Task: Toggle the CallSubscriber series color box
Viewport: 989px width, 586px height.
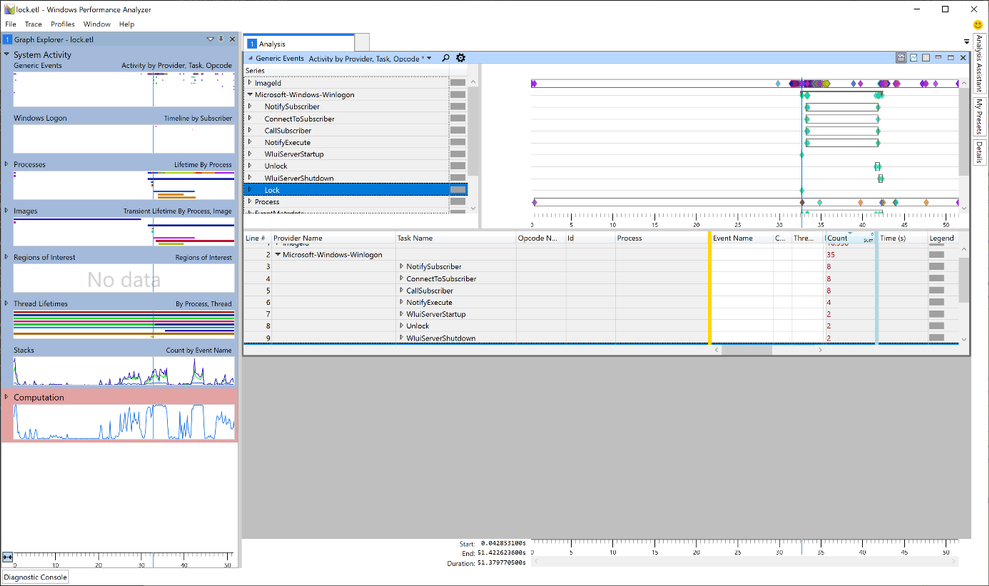Action: (458, 131)
